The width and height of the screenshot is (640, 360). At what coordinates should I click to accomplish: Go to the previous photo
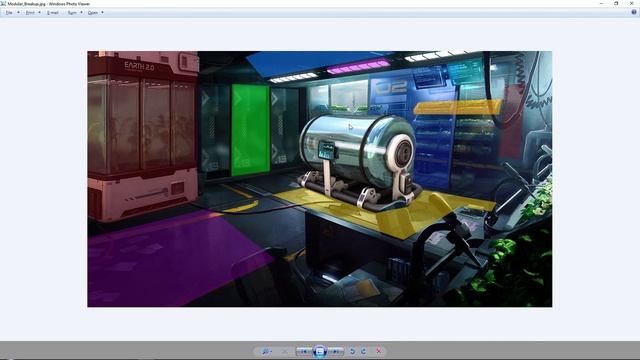point(304,351)
